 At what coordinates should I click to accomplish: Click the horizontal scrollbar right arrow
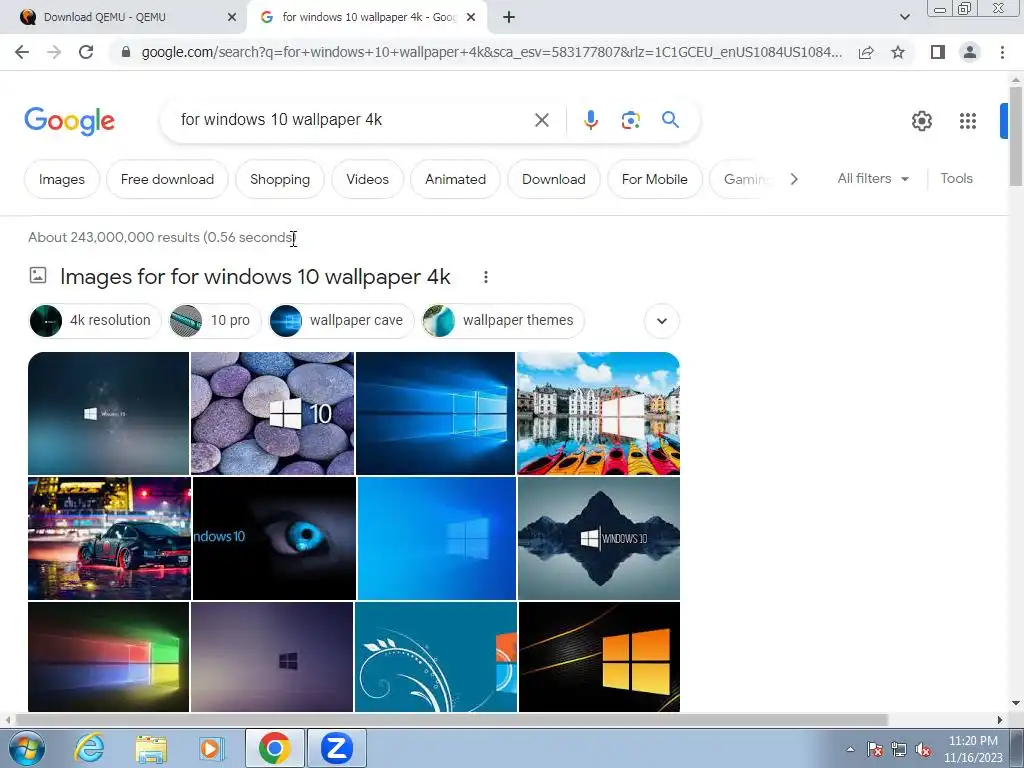tap(1000, 720)
